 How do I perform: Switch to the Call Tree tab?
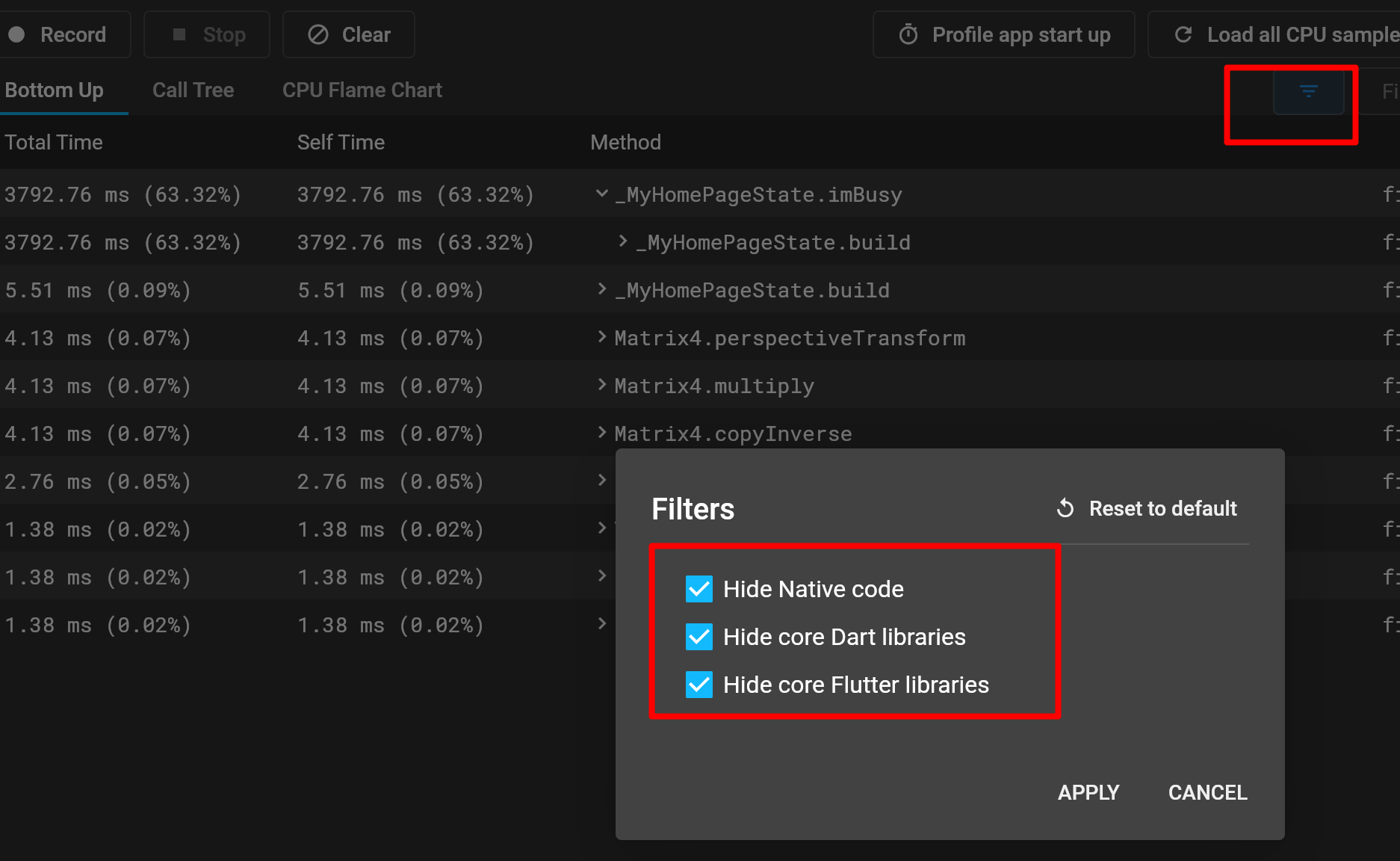(193, 90)
